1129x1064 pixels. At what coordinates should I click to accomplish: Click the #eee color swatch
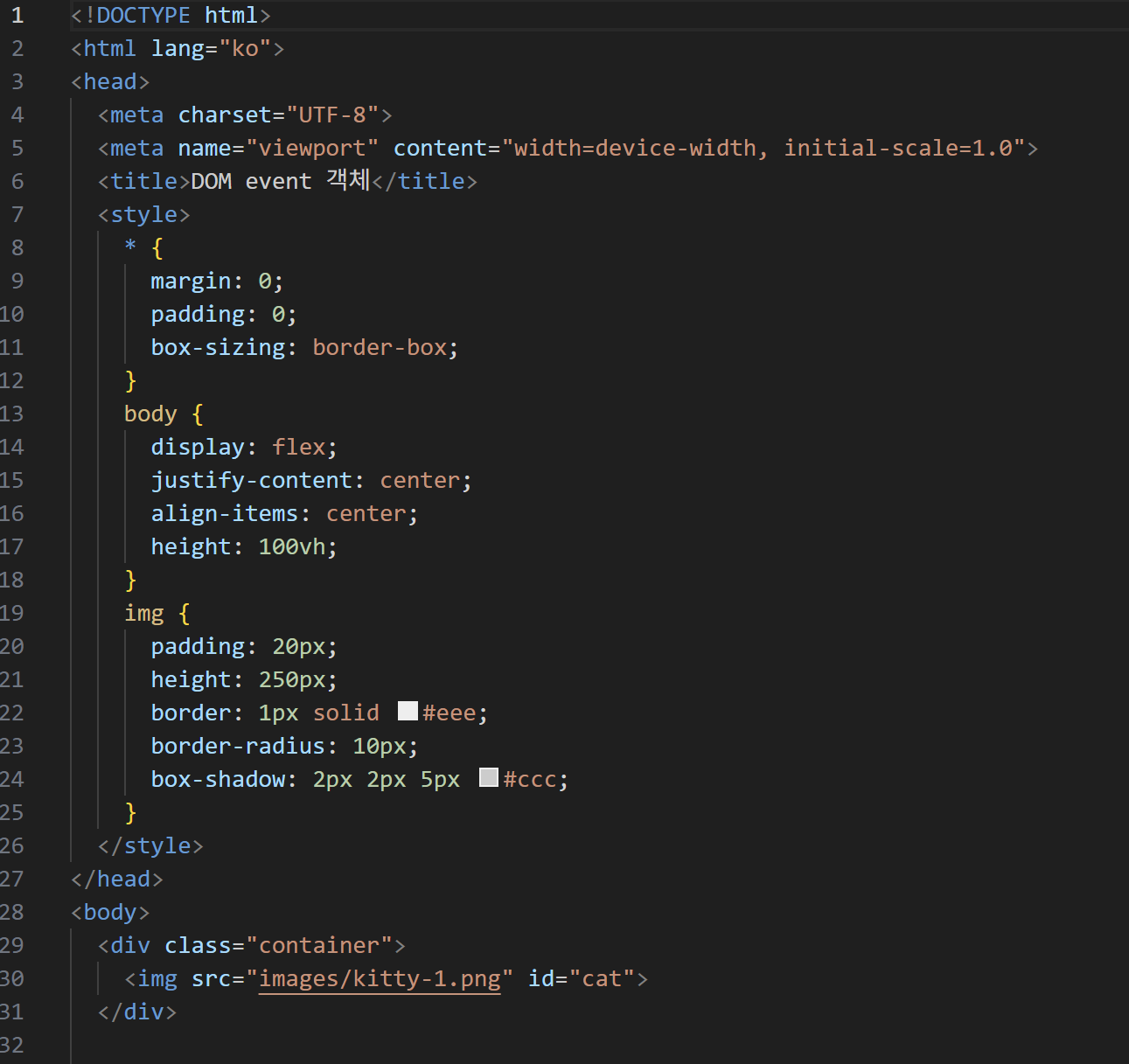408,711
